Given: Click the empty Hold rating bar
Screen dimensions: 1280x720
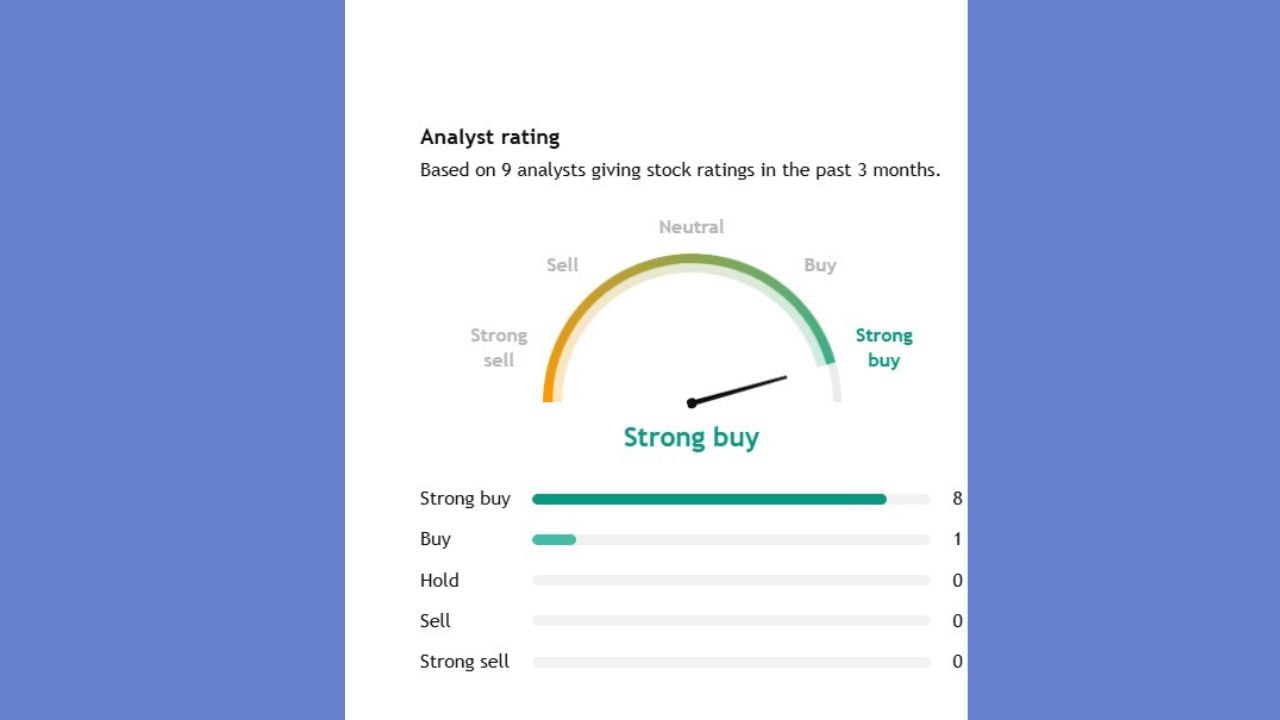Looking at the screenshot, I should (x=731, y=580).
